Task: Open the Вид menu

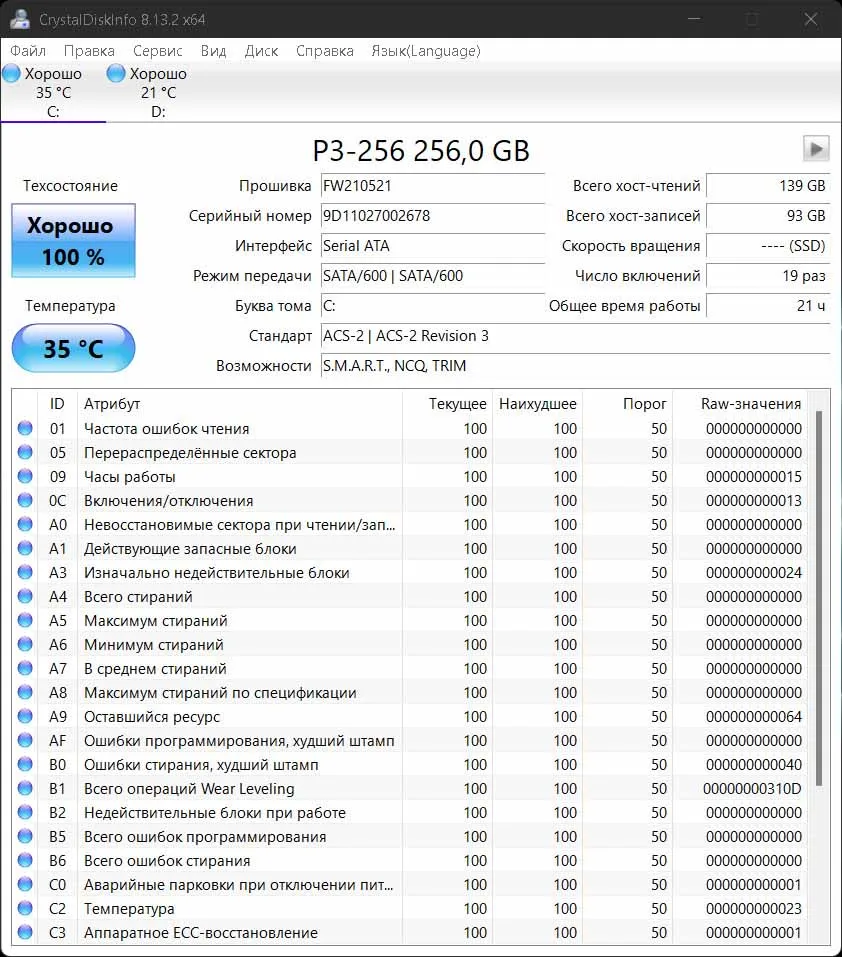Action: [214, 51]
